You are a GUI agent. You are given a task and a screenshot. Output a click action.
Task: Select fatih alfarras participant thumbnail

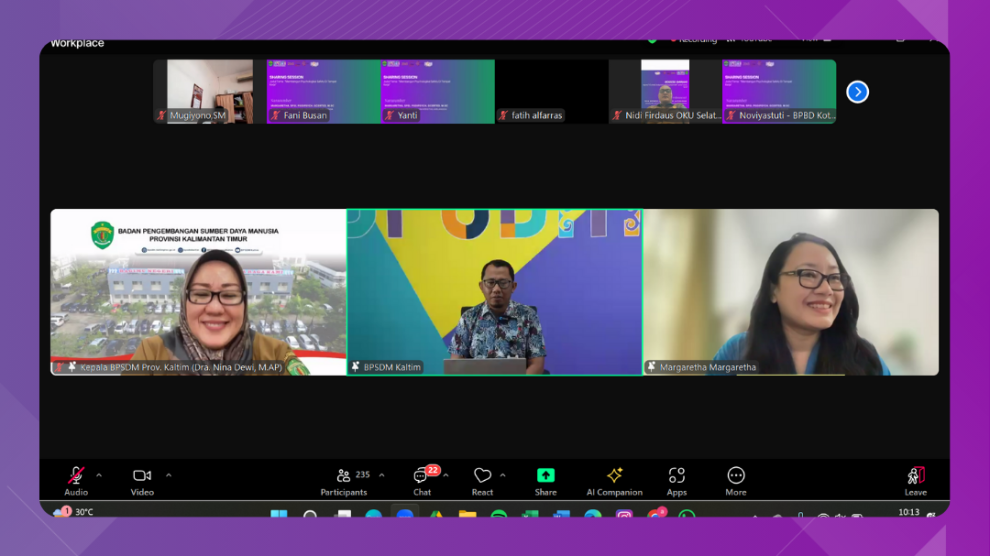[551, 92]
